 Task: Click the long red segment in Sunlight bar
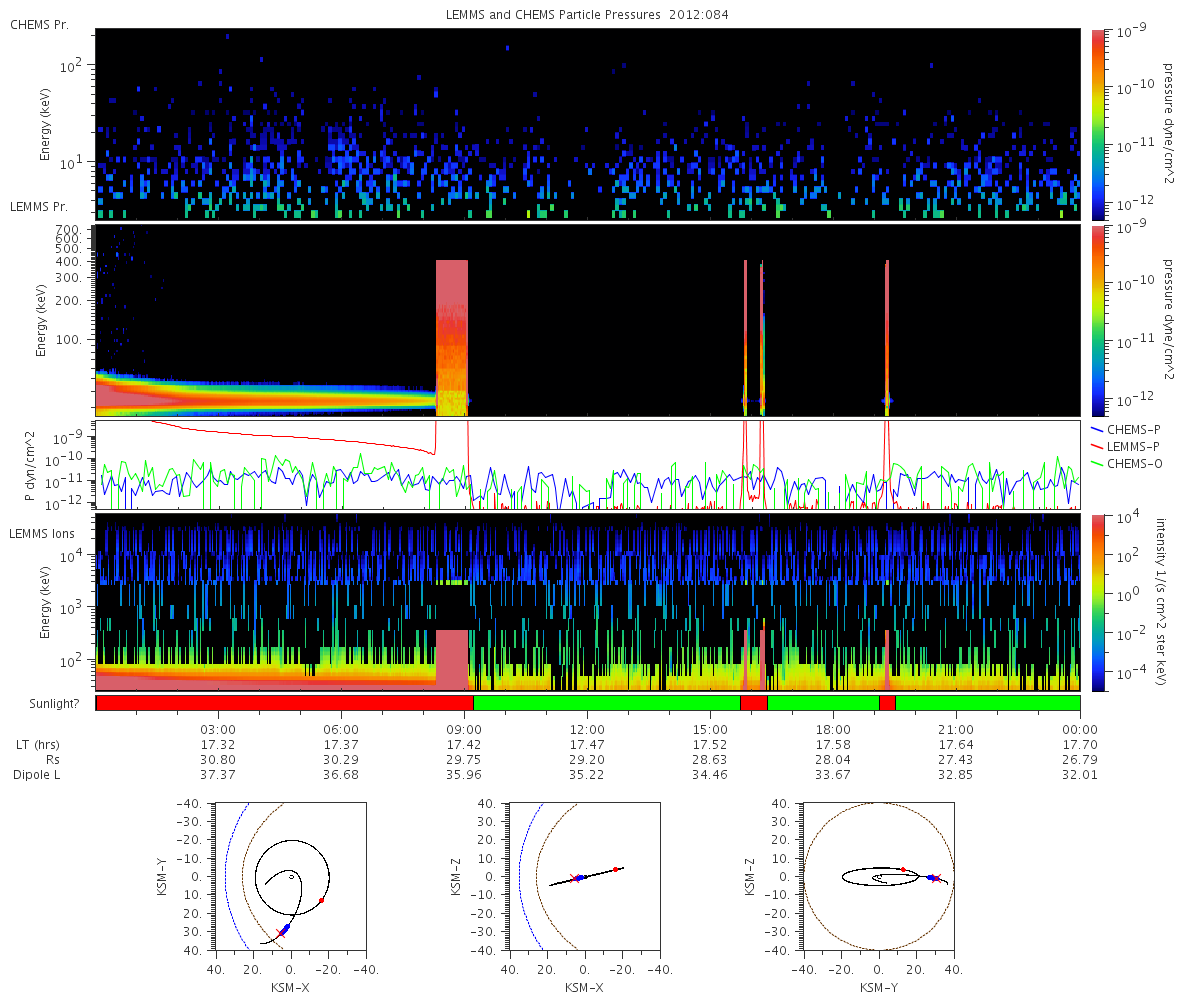coord(284,703)
